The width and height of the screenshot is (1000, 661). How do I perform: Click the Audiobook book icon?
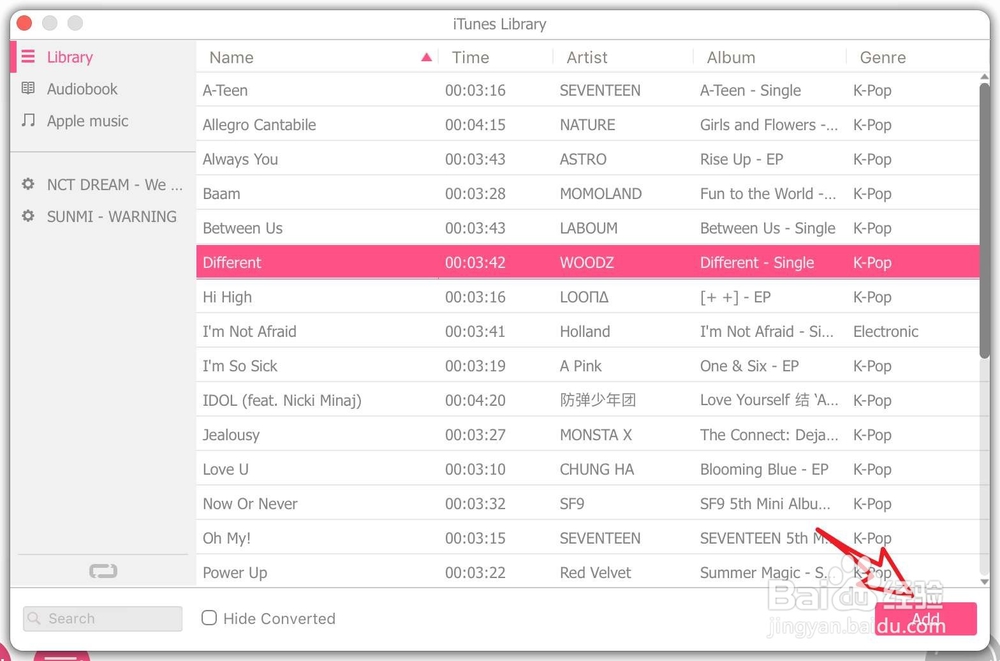pyautogui.click(x=28, y=88)
